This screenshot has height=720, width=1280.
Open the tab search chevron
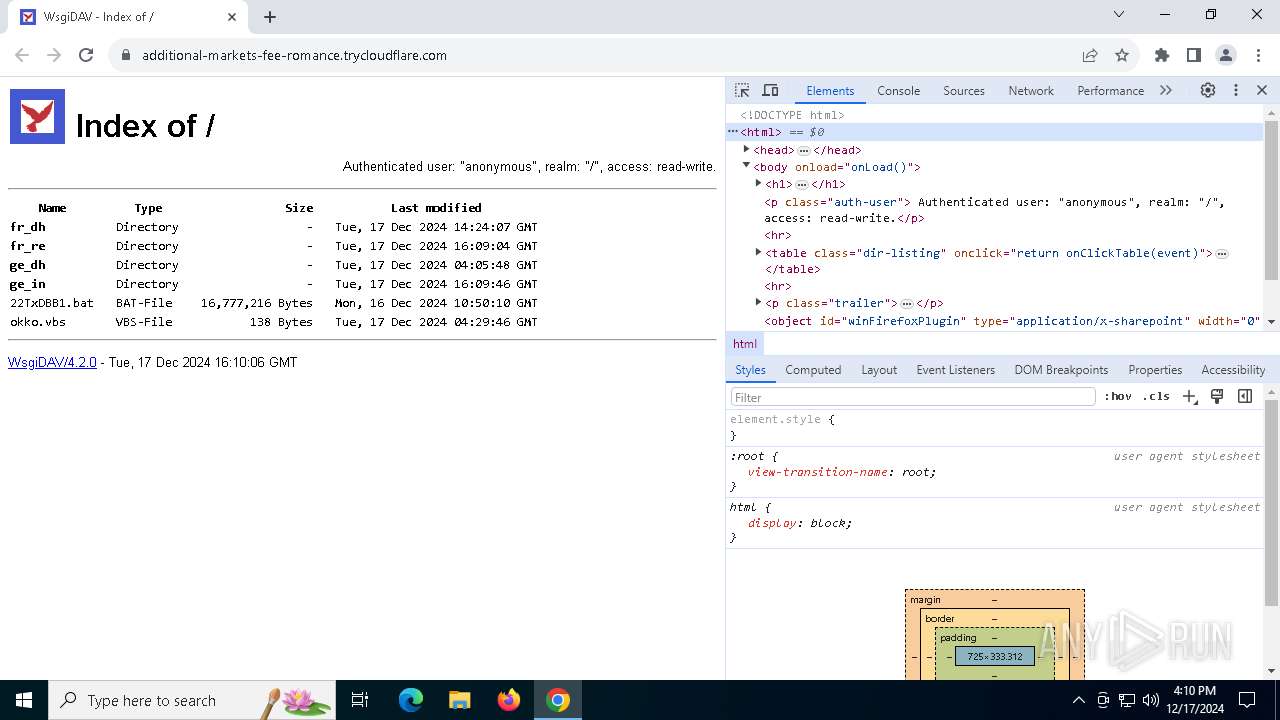point(1119,14)
